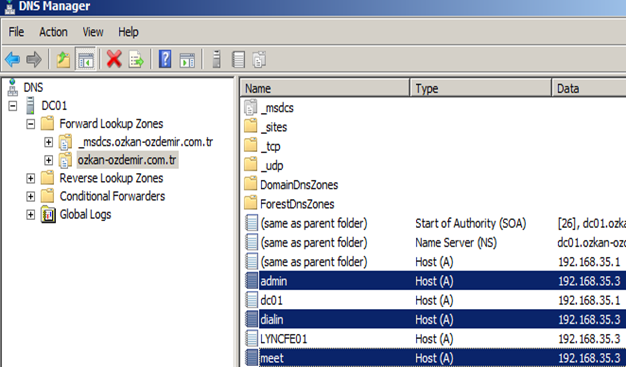Click the Forward Lookup Zones folder icon
Screen dimensions: 626x367
[x=47, y=123]
